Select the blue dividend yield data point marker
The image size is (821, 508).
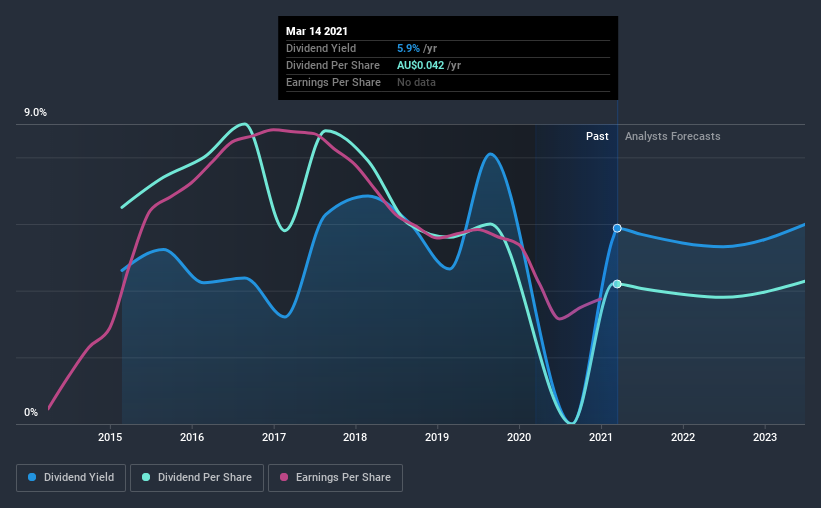point(617,228)
